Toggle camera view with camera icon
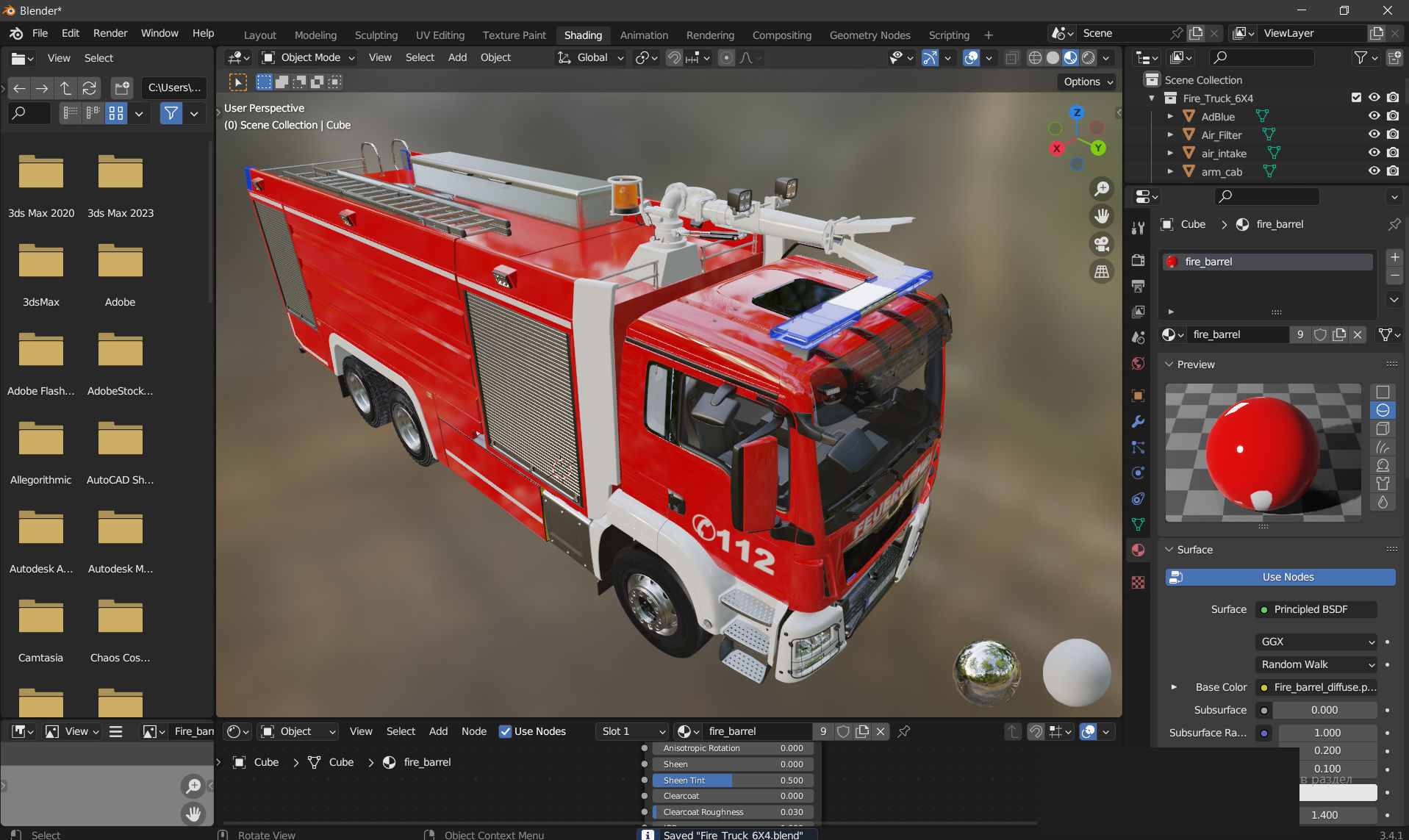 (1101, 244)
